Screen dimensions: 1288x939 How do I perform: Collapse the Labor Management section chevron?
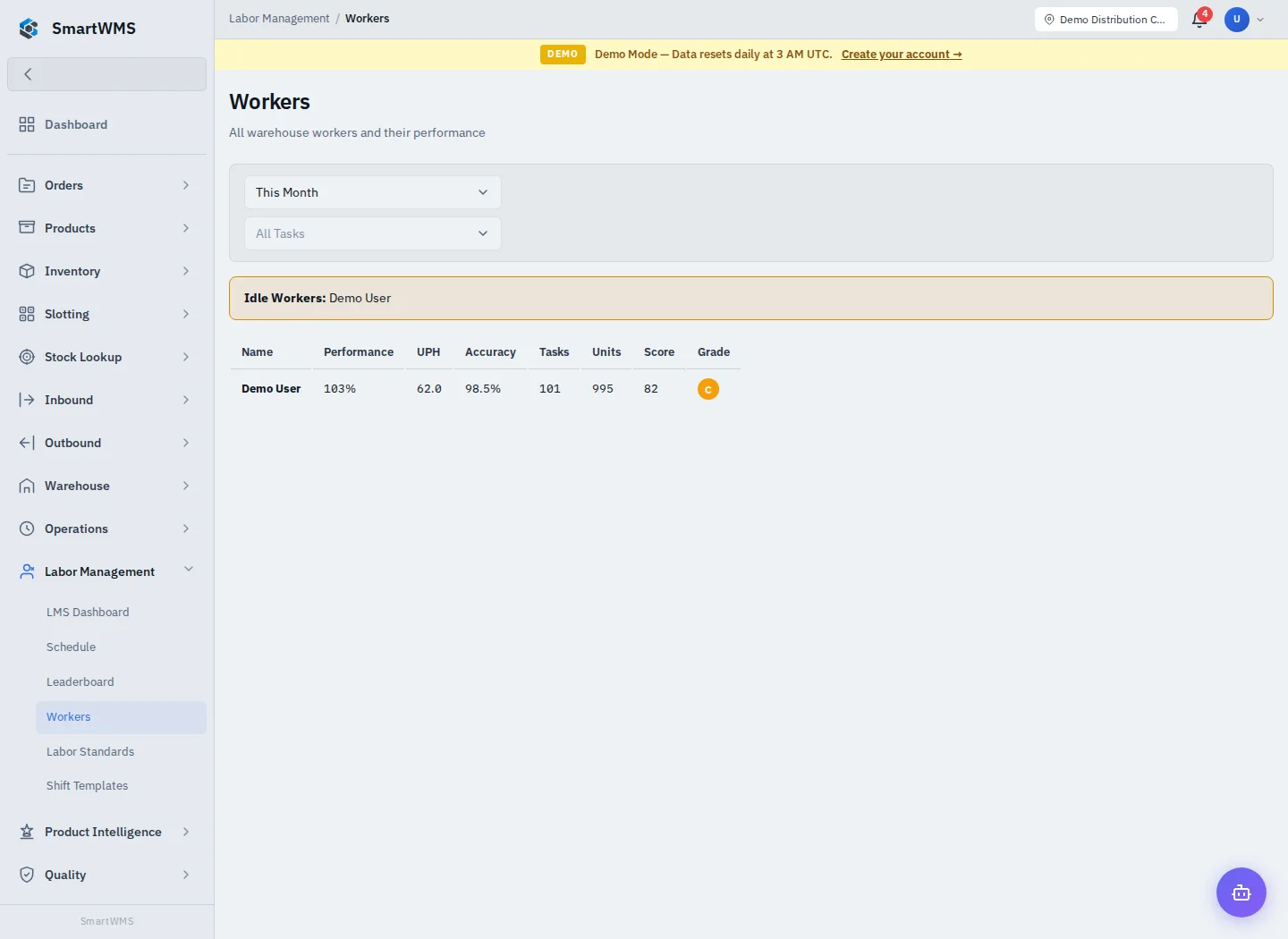(189, 570)
